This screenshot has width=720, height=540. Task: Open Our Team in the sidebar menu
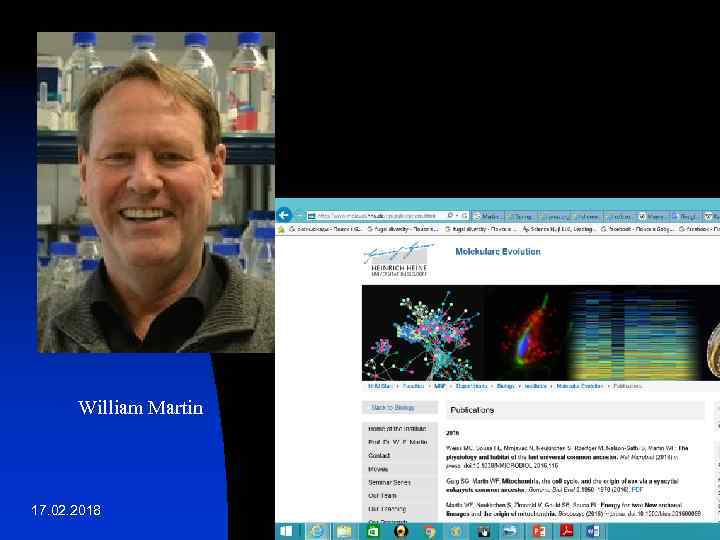(x=382, y=496)
